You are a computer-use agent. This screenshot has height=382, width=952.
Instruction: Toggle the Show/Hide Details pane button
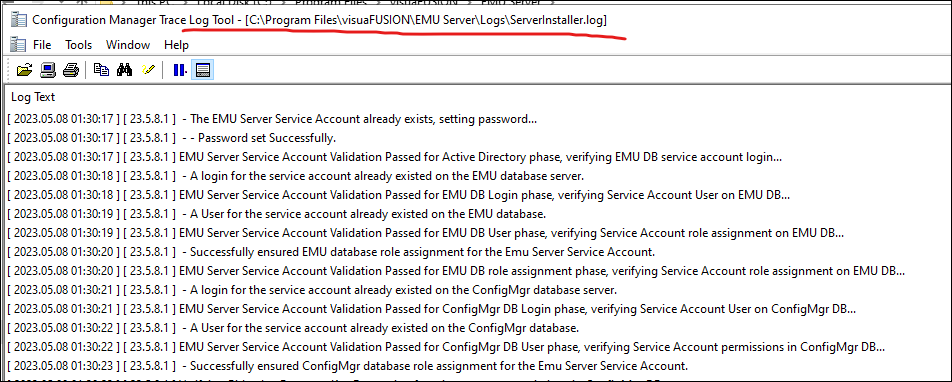203,70
